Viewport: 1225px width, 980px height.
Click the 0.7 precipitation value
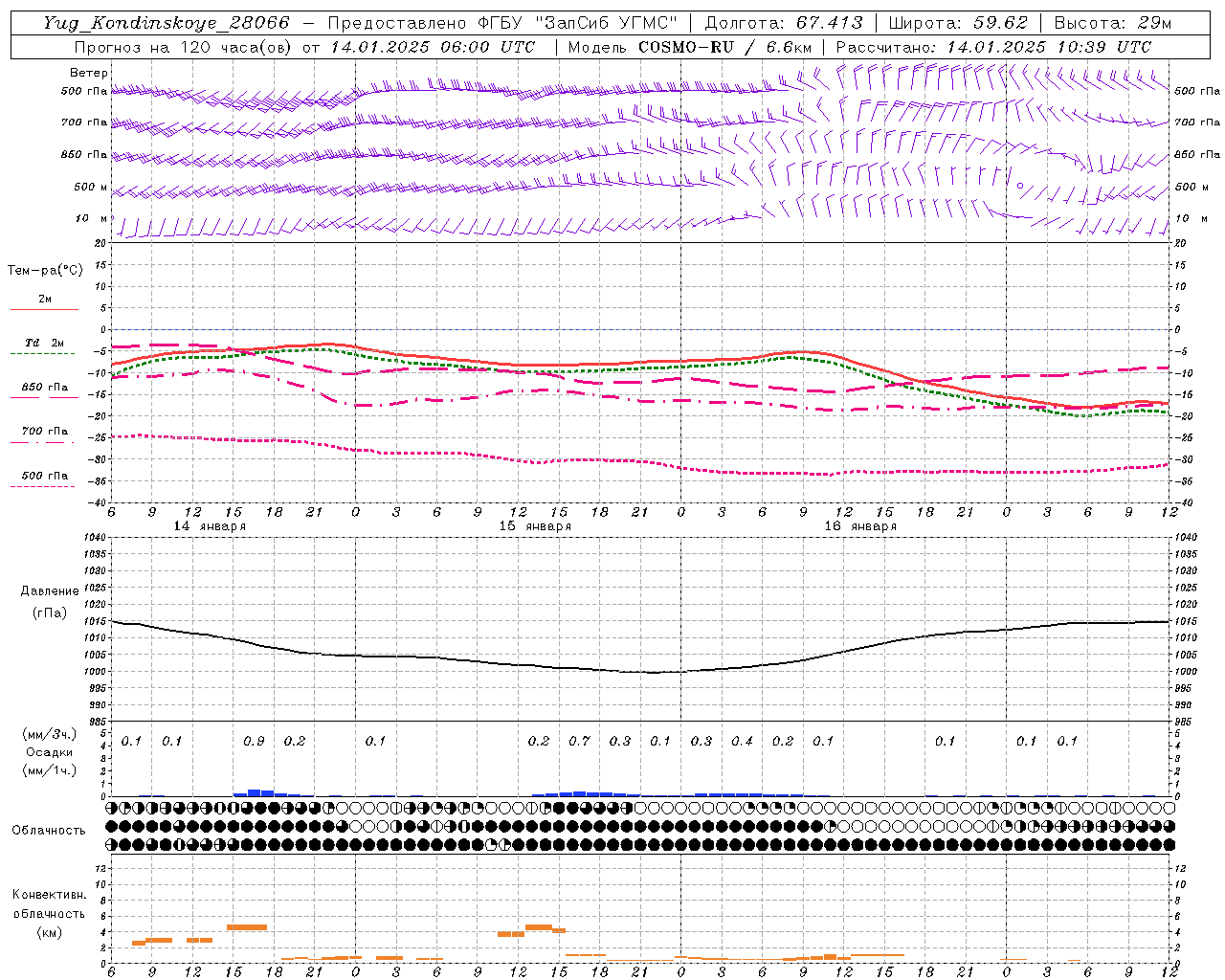tap(579, 742)
